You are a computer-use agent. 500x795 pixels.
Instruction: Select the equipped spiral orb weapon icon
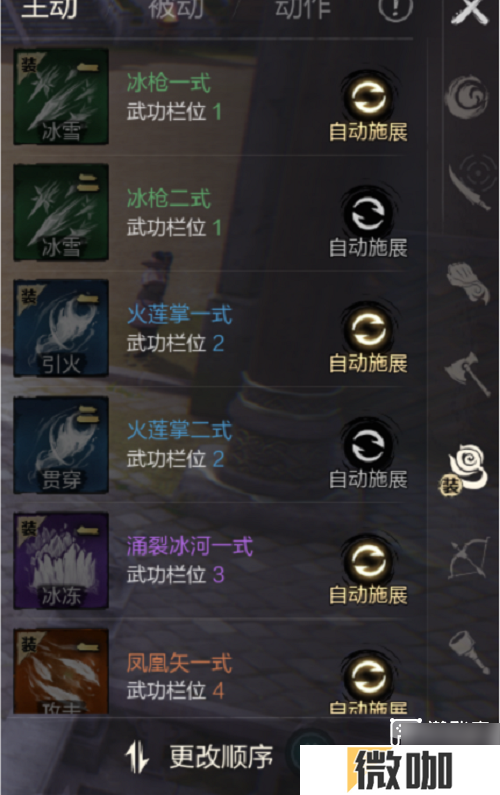[x=465, y=469]
